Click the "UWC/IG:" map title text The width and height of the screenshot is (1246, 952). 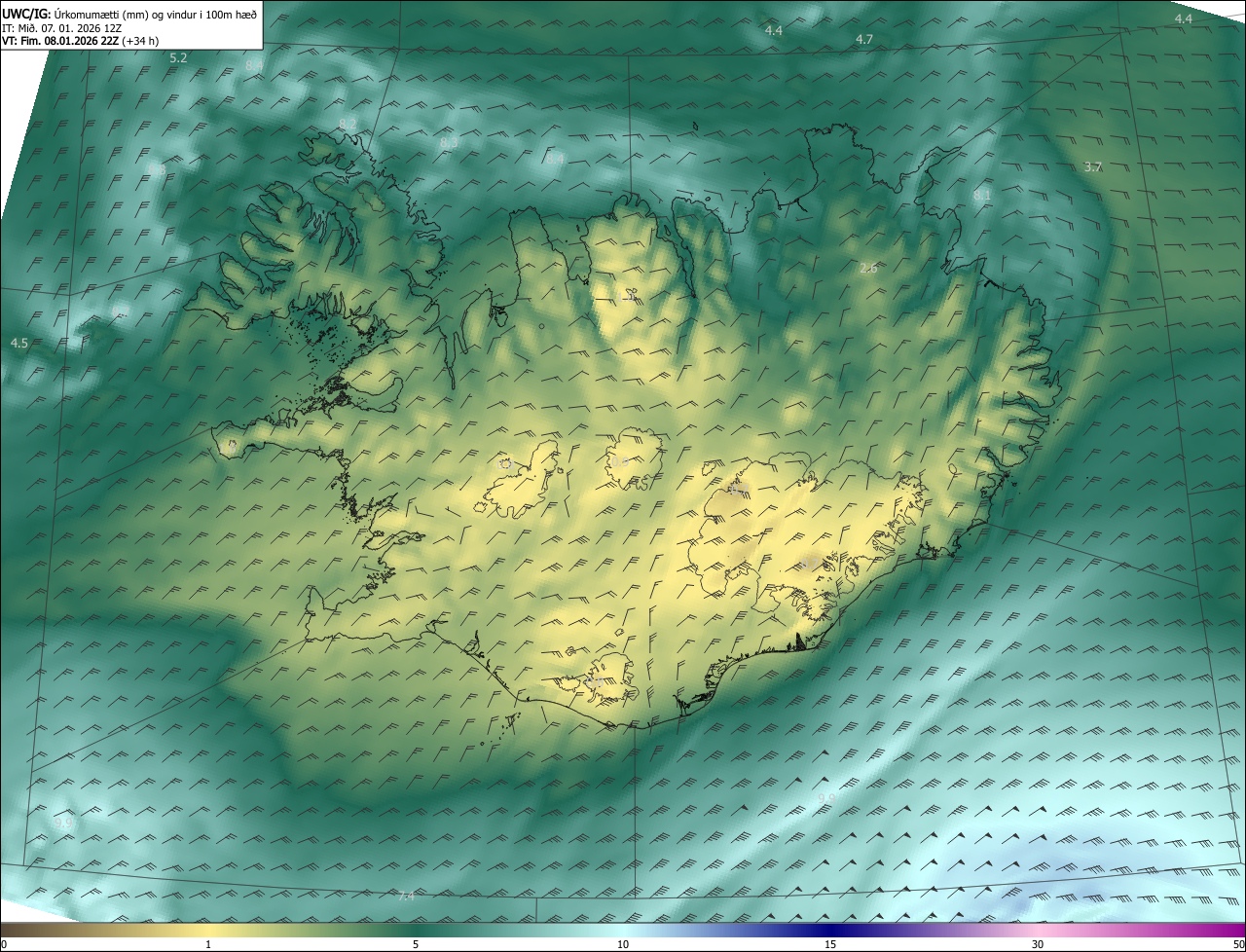coord(26,13)
